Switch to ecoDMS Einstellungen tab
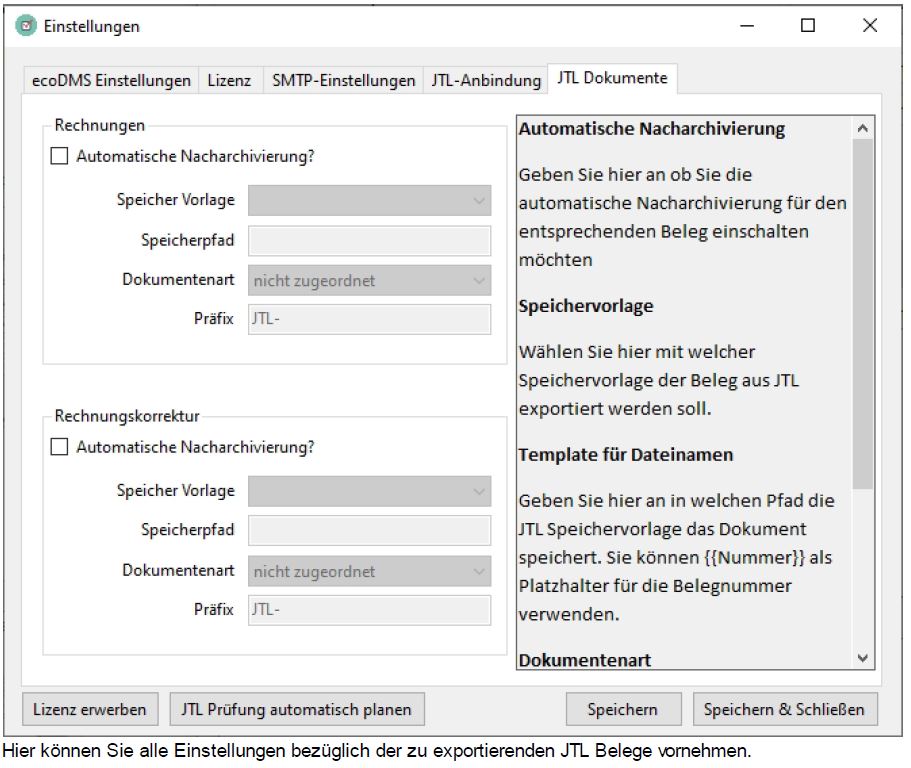911x768 pixels. (111, 80)
